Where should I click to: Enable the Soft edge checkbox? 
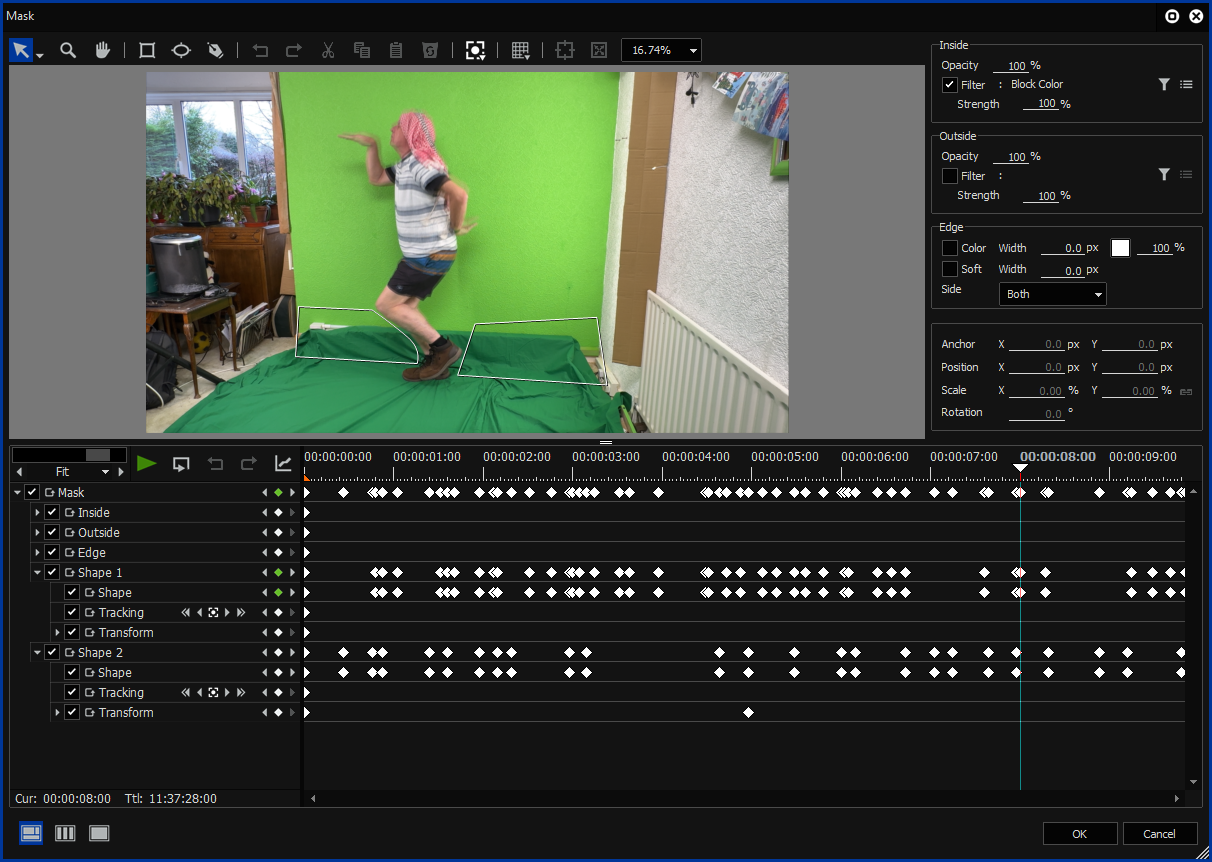pyautogui.click(x=950, y=269)
